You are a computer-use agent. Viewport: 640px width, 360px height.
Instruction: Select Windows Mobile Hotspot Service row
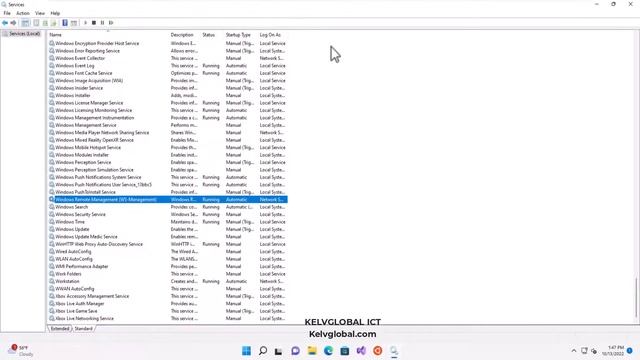click(168, 147)
